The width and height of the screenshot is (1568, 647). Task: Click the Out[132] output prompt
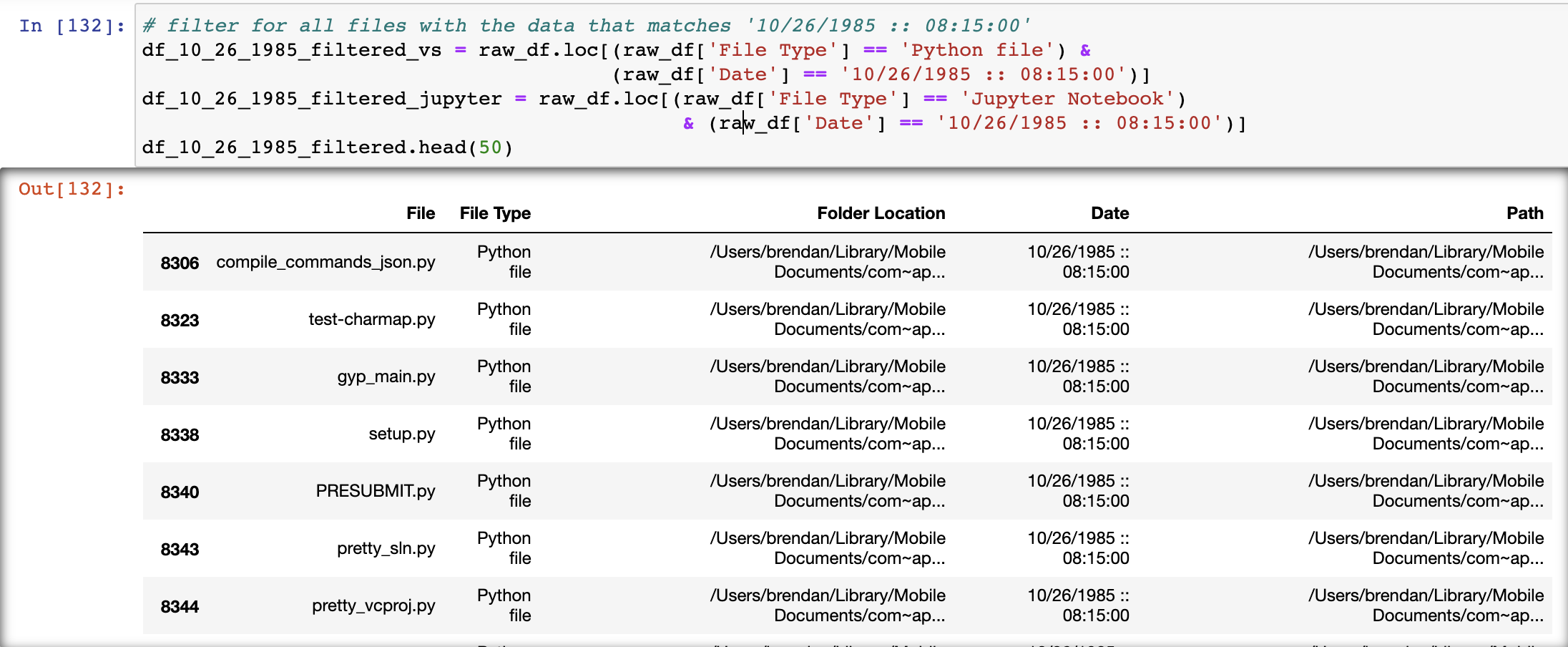point(72,189)
